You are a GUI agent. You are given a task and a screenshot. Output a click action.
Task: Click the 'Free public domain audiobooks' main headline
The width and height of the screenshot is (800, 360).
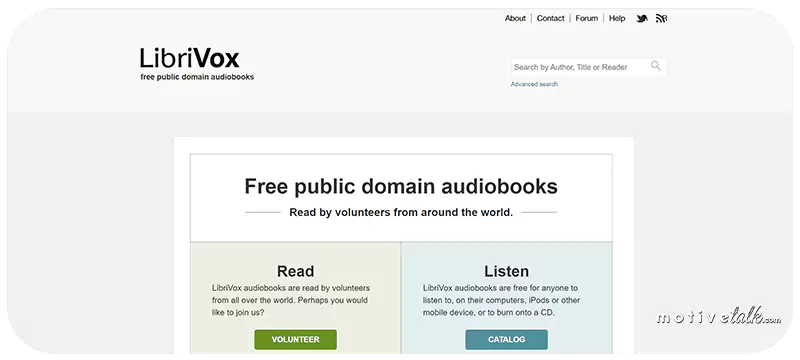coord(401,186)
